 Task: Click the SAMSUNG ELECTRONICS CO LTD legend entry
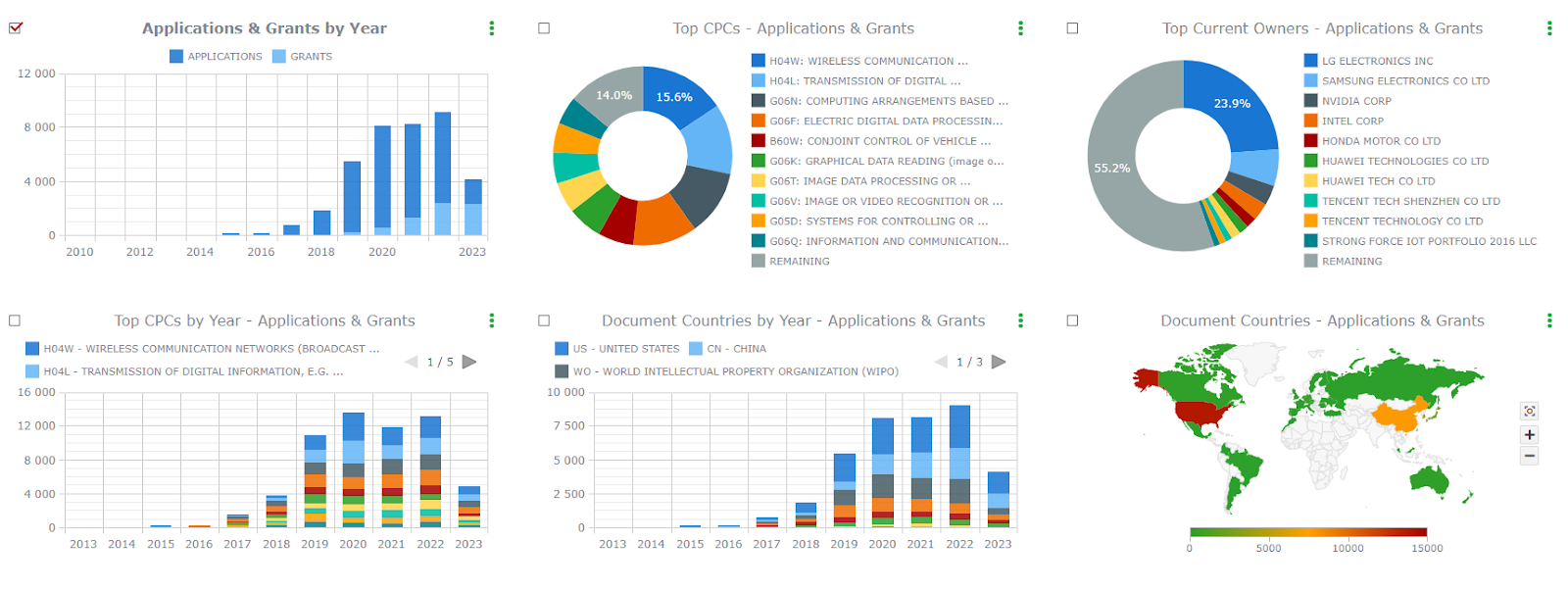click(x=1397, y=81)
